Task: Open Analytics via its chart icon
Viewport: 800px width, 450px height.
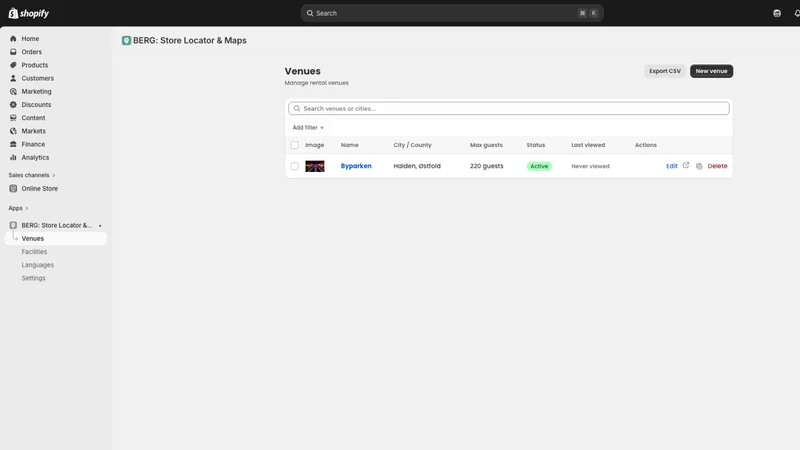Action: pyautogui.click(x=13, y=158)
